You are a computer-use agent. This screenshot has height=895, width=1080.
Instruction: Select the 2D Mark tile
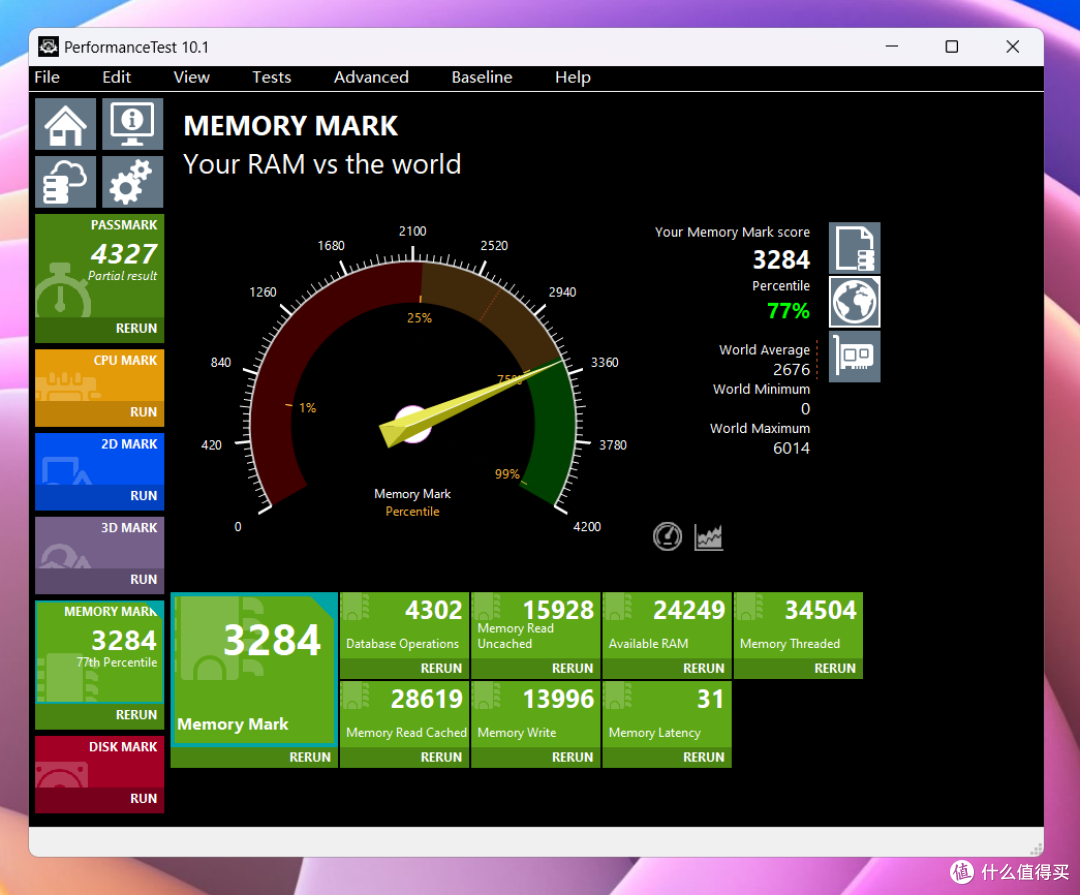click(x=100, y=459)
